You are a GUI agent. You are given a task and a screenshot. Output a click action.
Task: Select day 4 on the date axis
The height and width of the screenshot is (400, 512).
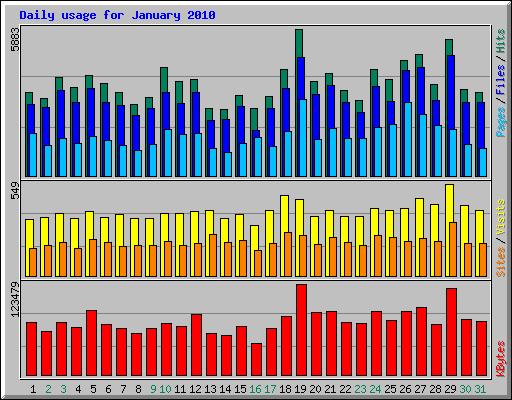point(78,389)
